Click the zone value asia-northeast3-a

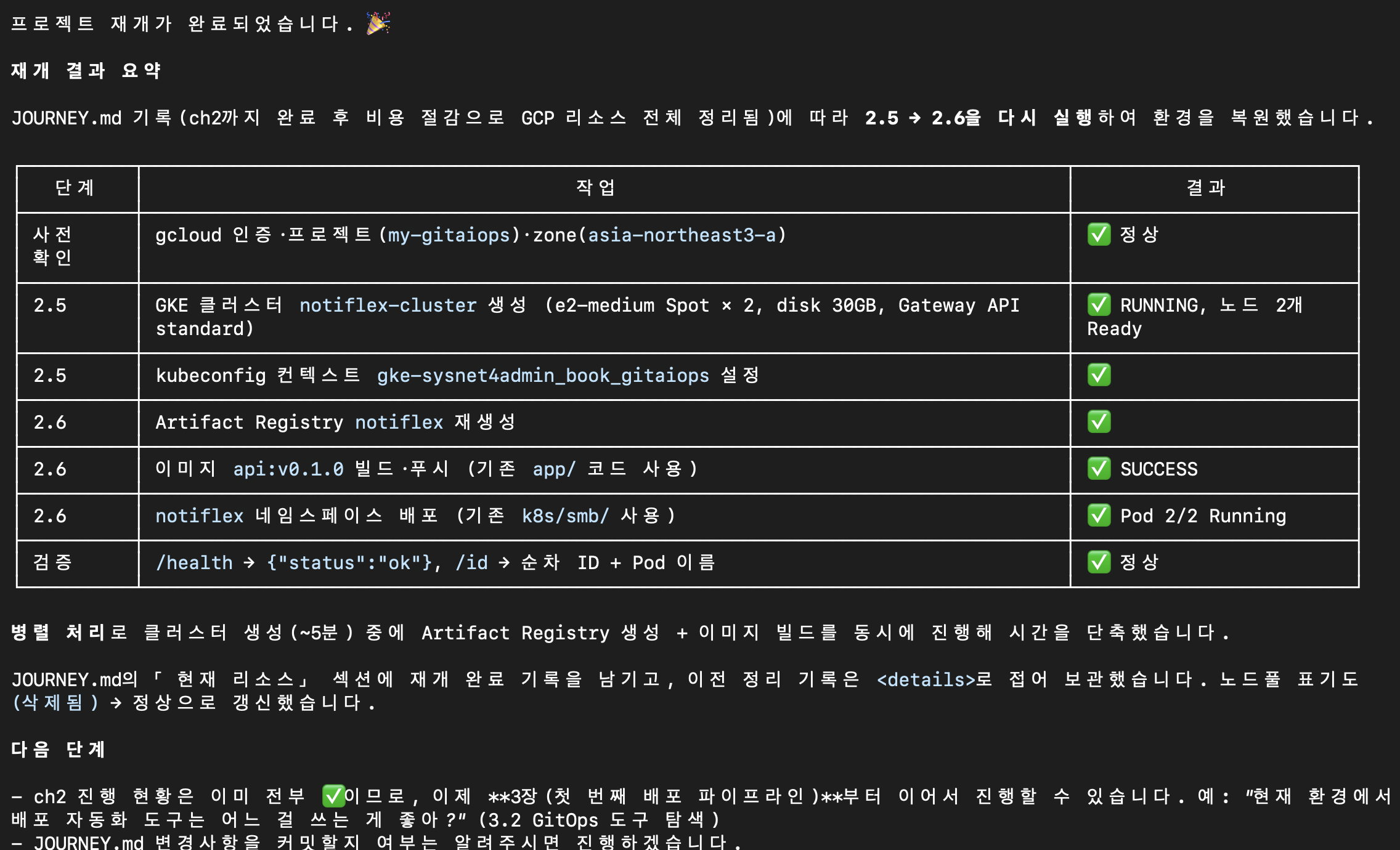coord(682,235)
